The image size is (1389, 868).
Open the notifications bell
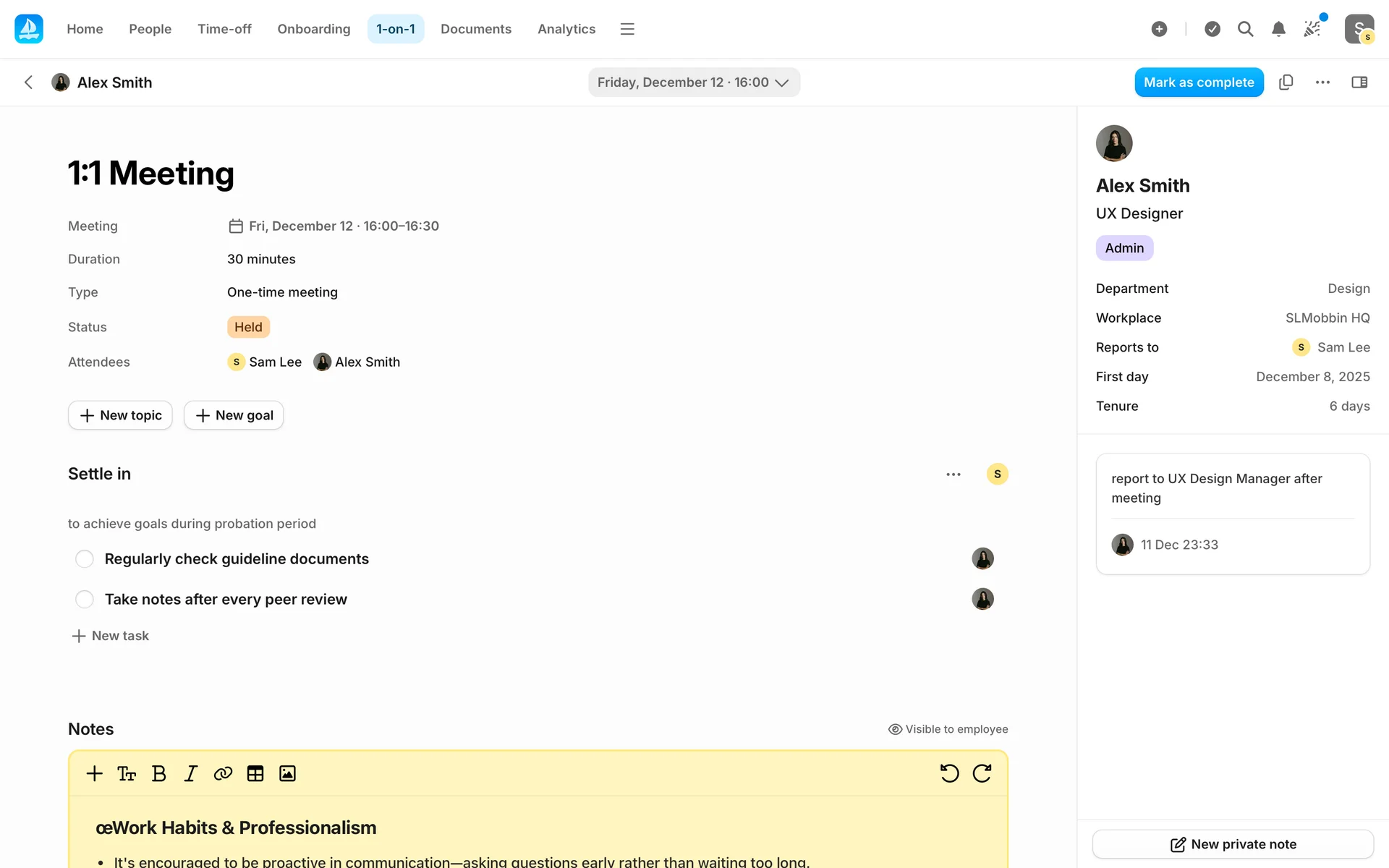(x=1278, y=29)
